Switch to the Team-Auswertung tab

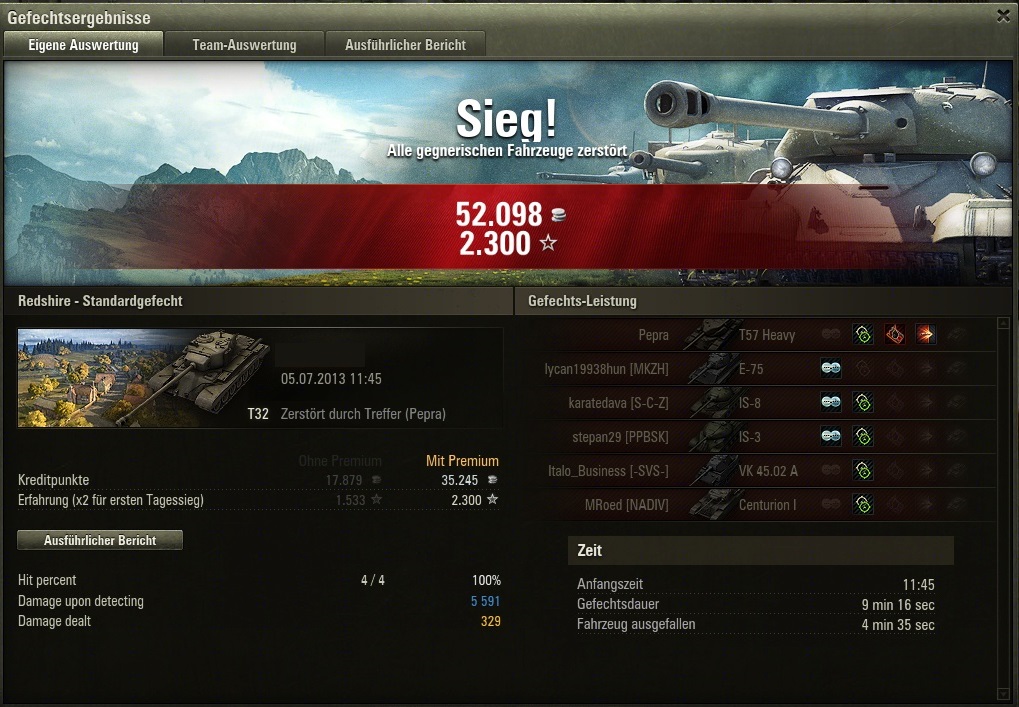pos(244,45)
